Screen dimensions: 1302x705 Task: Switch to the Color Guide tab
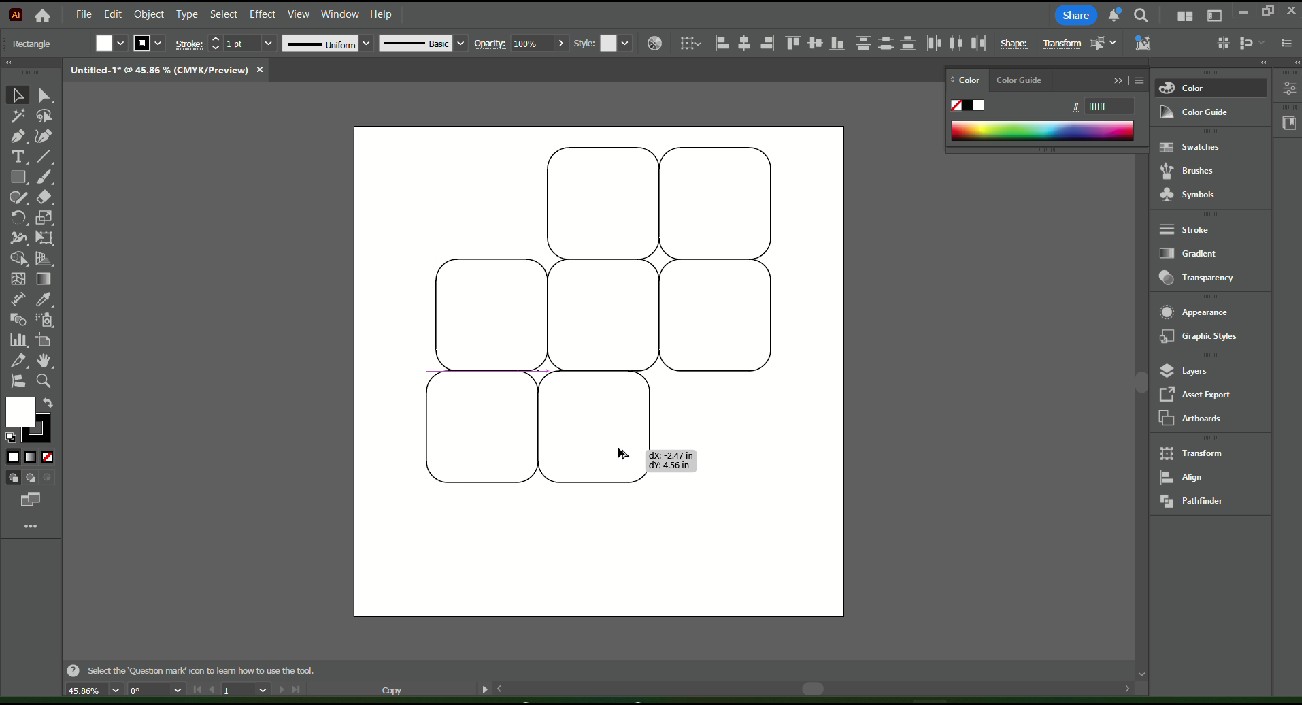click(1018, 80)
